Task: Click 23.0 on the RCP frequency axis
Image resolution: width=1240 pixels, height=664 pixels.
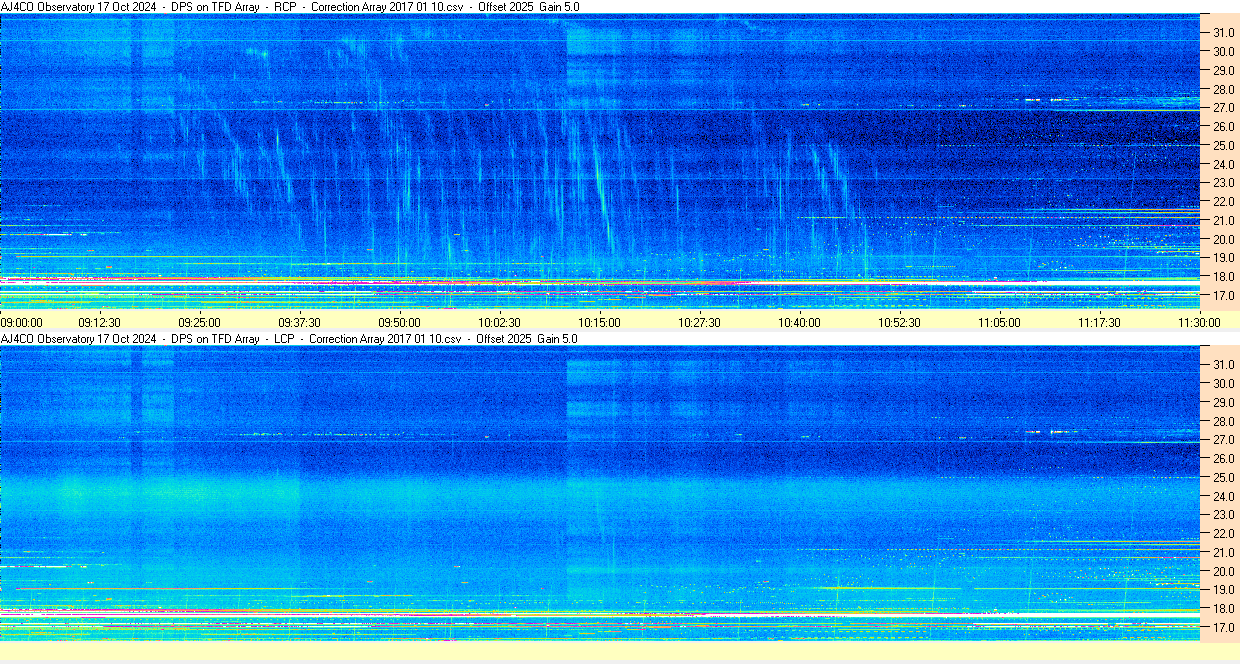Action: [x=1224, y=183]
